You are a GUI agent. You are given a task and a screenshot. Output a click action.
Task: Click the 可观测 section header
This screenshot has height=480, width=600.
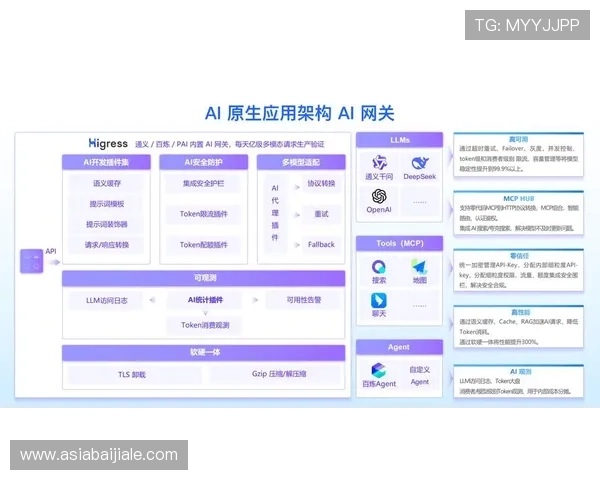tap(204, 278)
